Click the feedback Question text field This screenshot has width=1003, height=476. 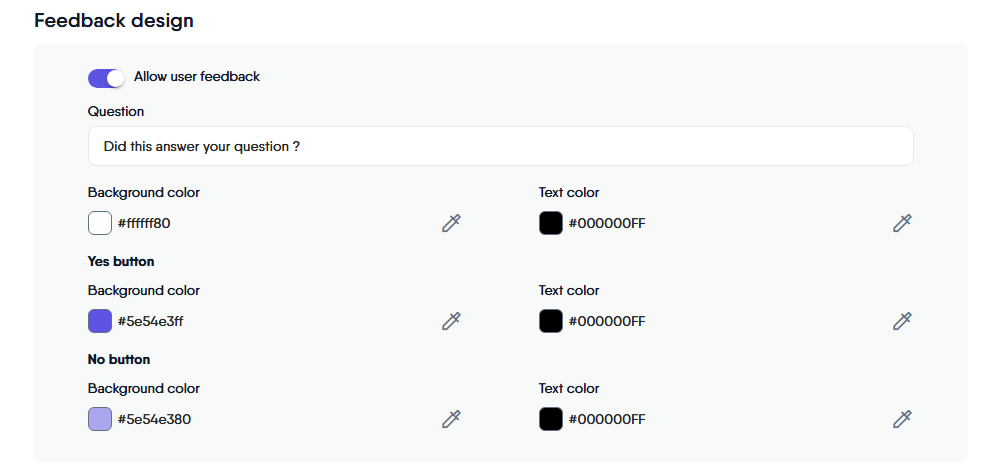click(x=500, y=146)
